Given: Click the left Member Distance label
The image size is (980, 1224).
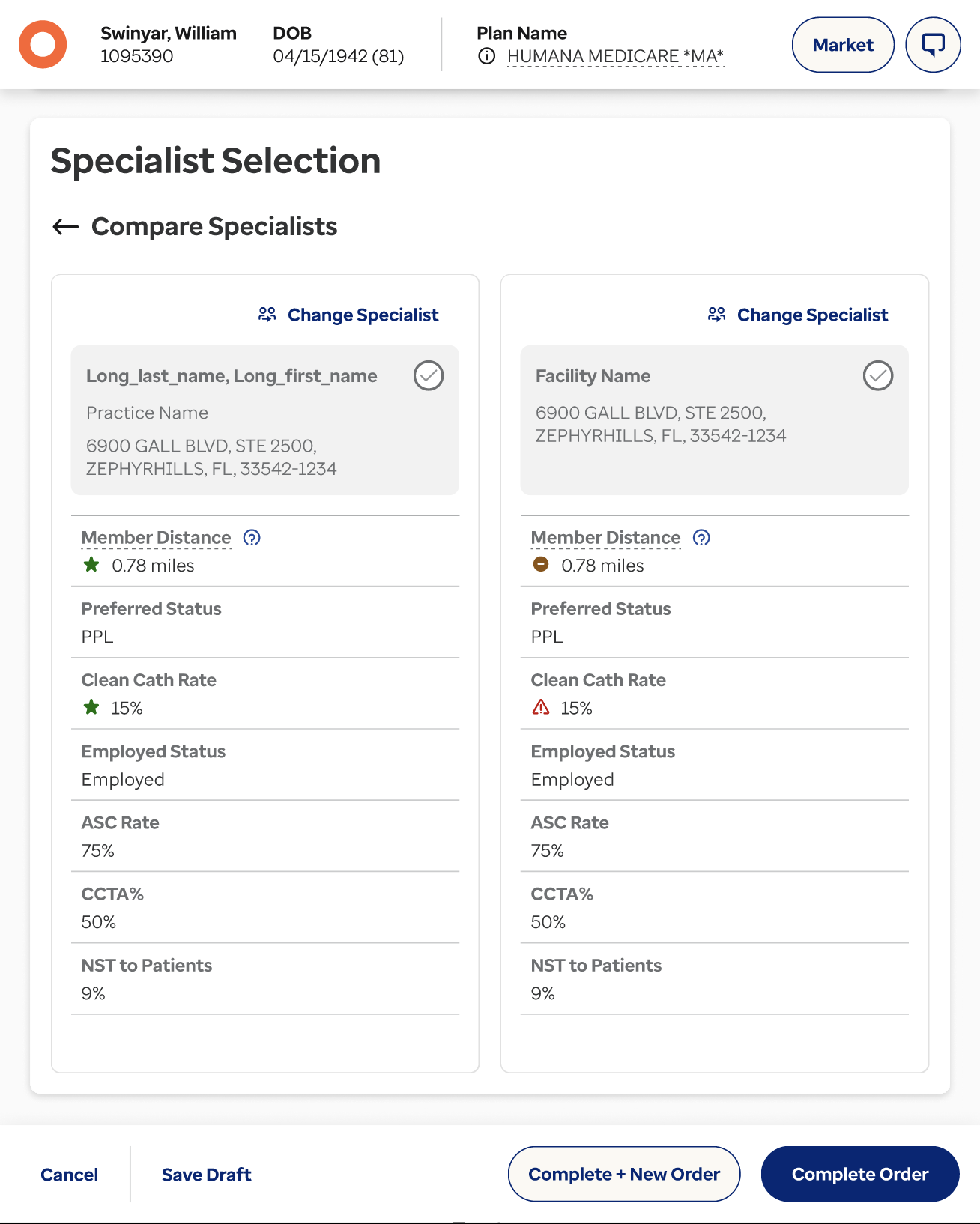Looking at the screenshot, I should [x=157, y=538].
